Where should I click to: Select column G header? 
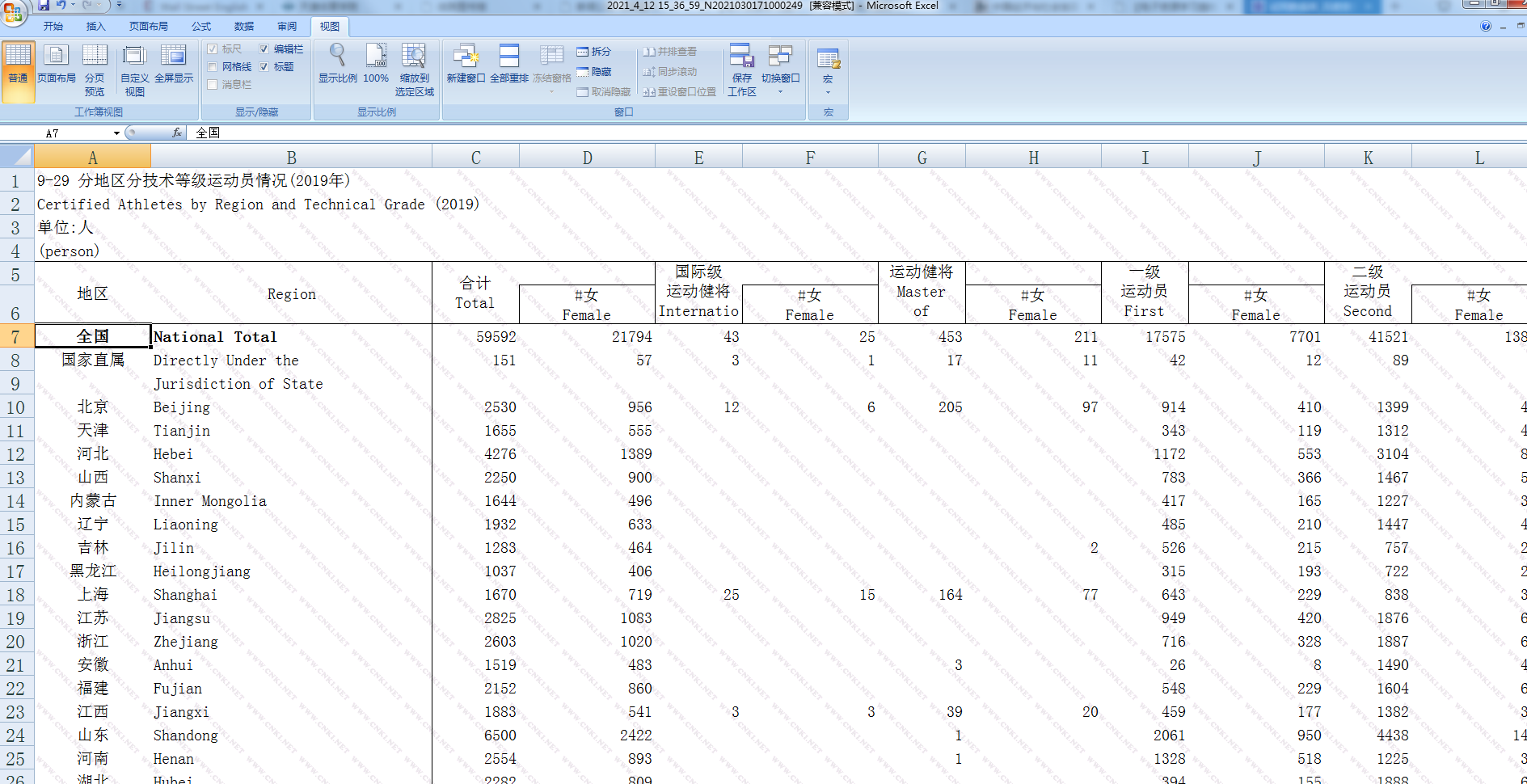922,158
